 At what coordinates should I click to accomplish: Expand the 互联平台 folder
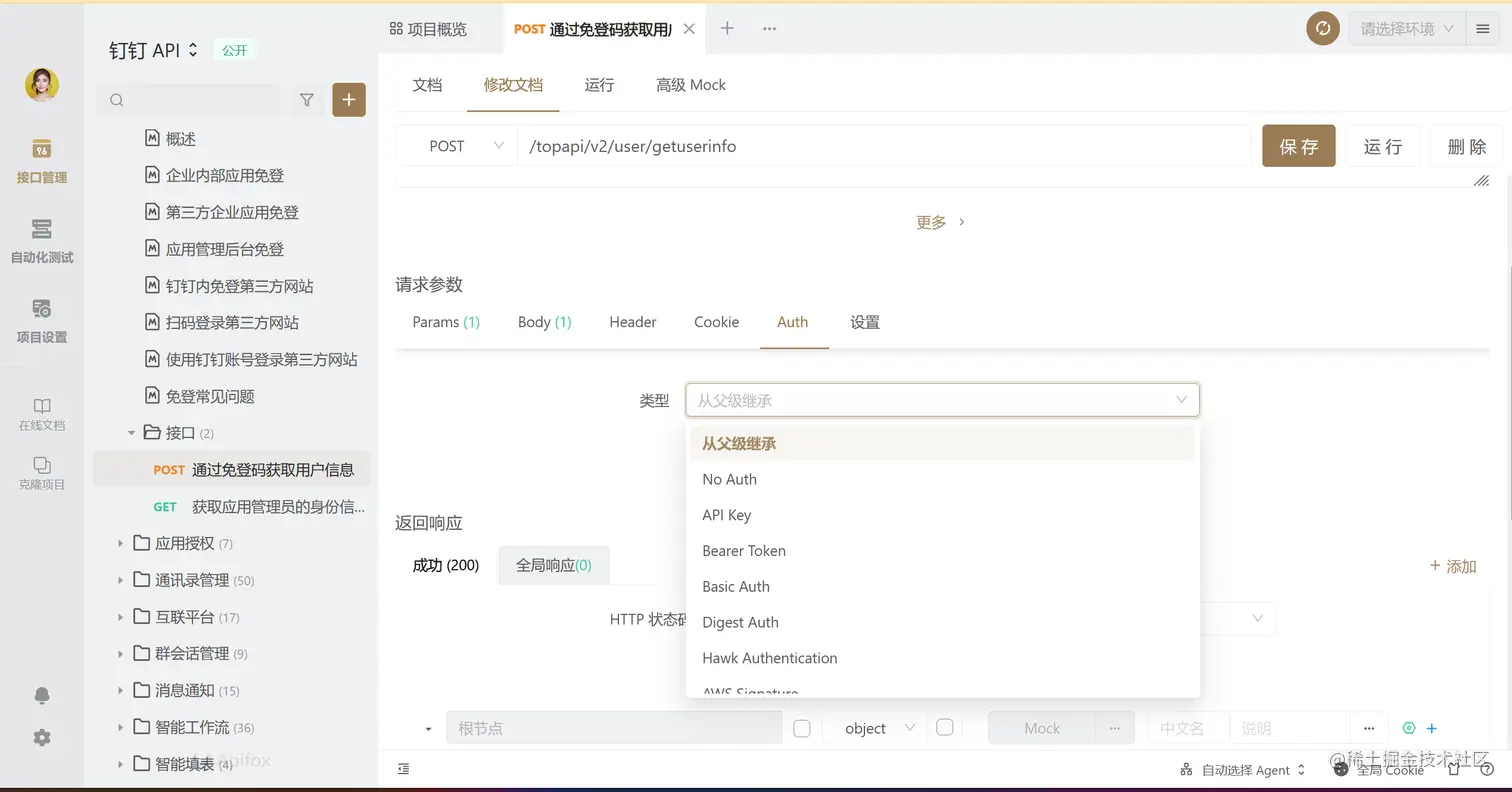[120, 617]
